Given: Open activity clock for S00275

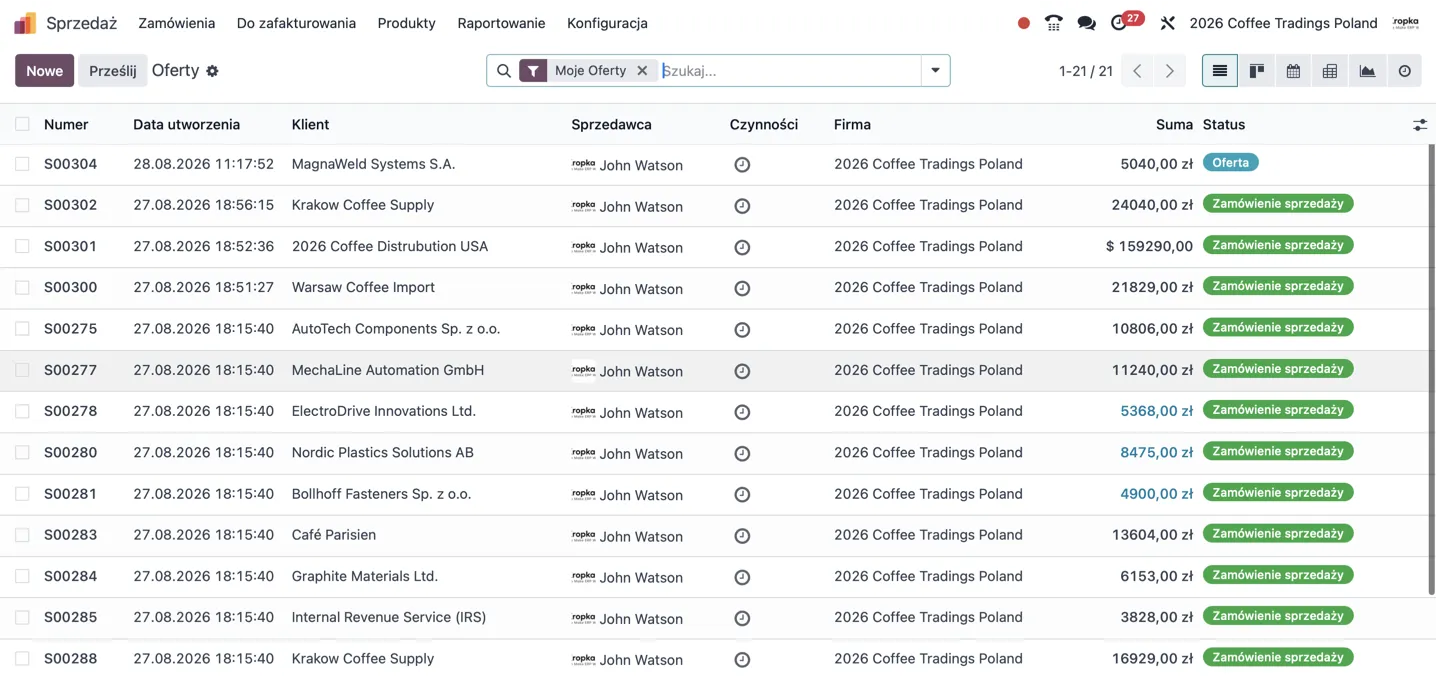Looking at the screenshot, I should (742, 330).
